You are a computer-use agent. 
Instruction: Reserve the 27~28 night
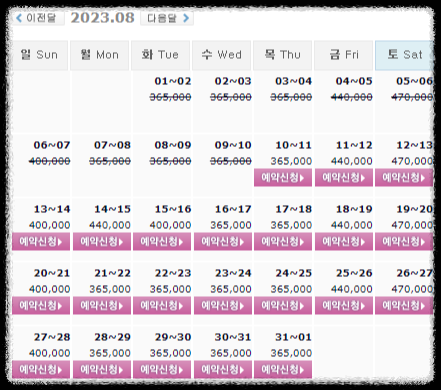tap(41, 369)
